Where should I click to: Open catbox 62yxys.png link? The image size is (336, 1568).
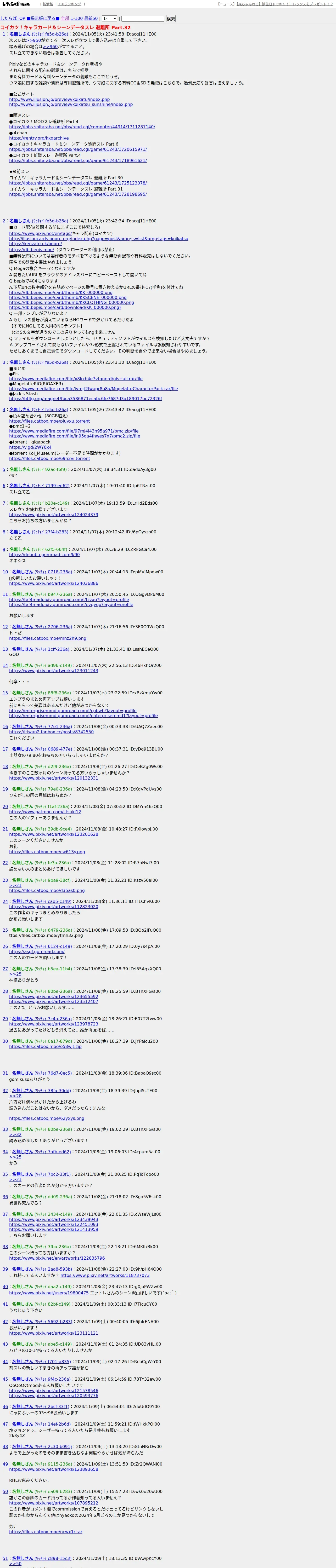click(x=47, y=1118)
